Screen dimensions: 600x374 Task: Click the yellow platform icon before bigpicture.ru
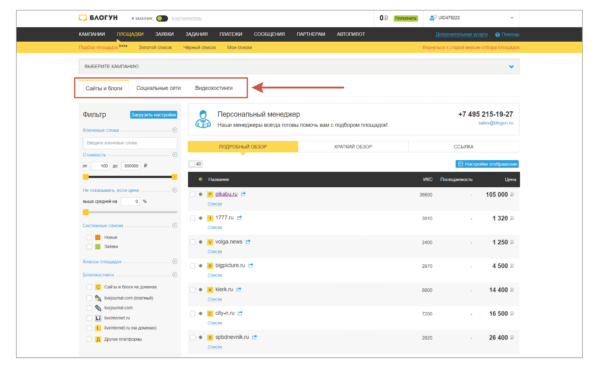pyautogui.click(x=210, y=266)
